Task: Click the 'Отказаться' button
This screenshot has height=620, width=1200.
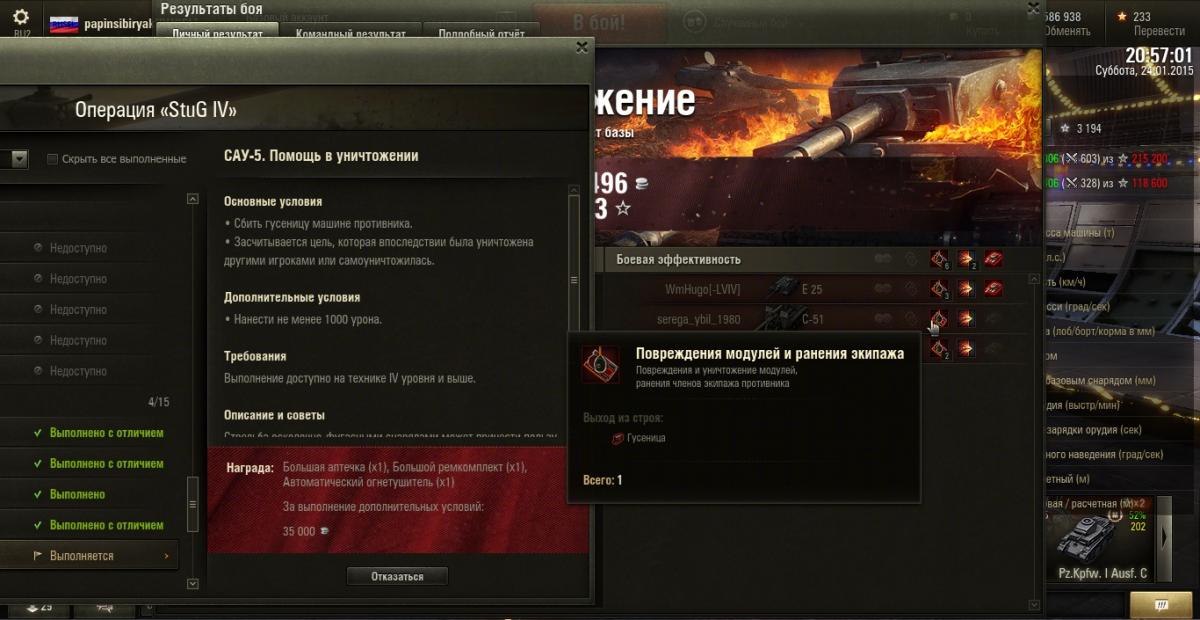Action: (x=397, y=576)
